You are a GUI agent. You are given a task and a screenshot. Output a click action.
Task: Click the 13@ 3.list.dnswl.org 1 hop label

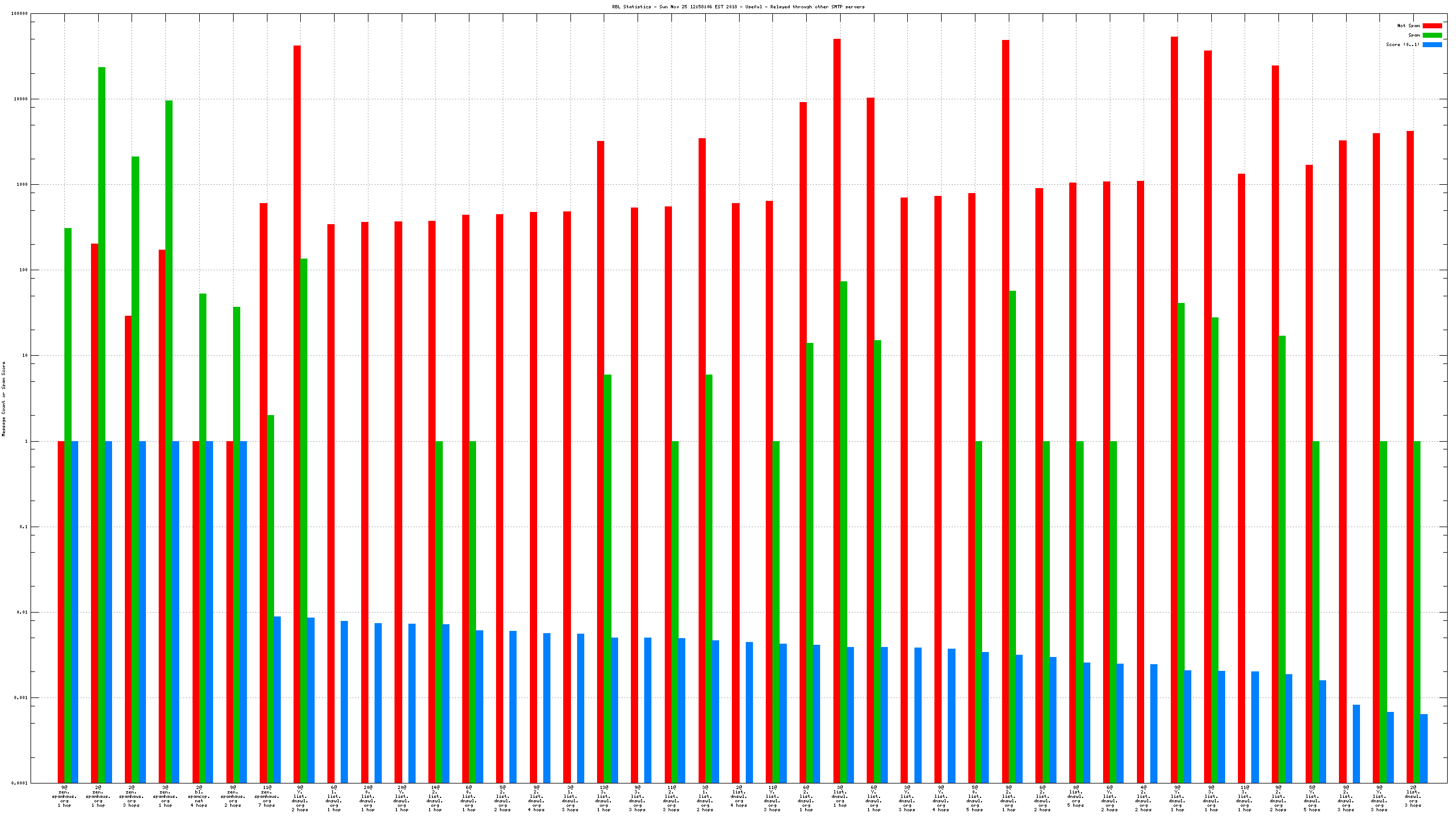604,798
